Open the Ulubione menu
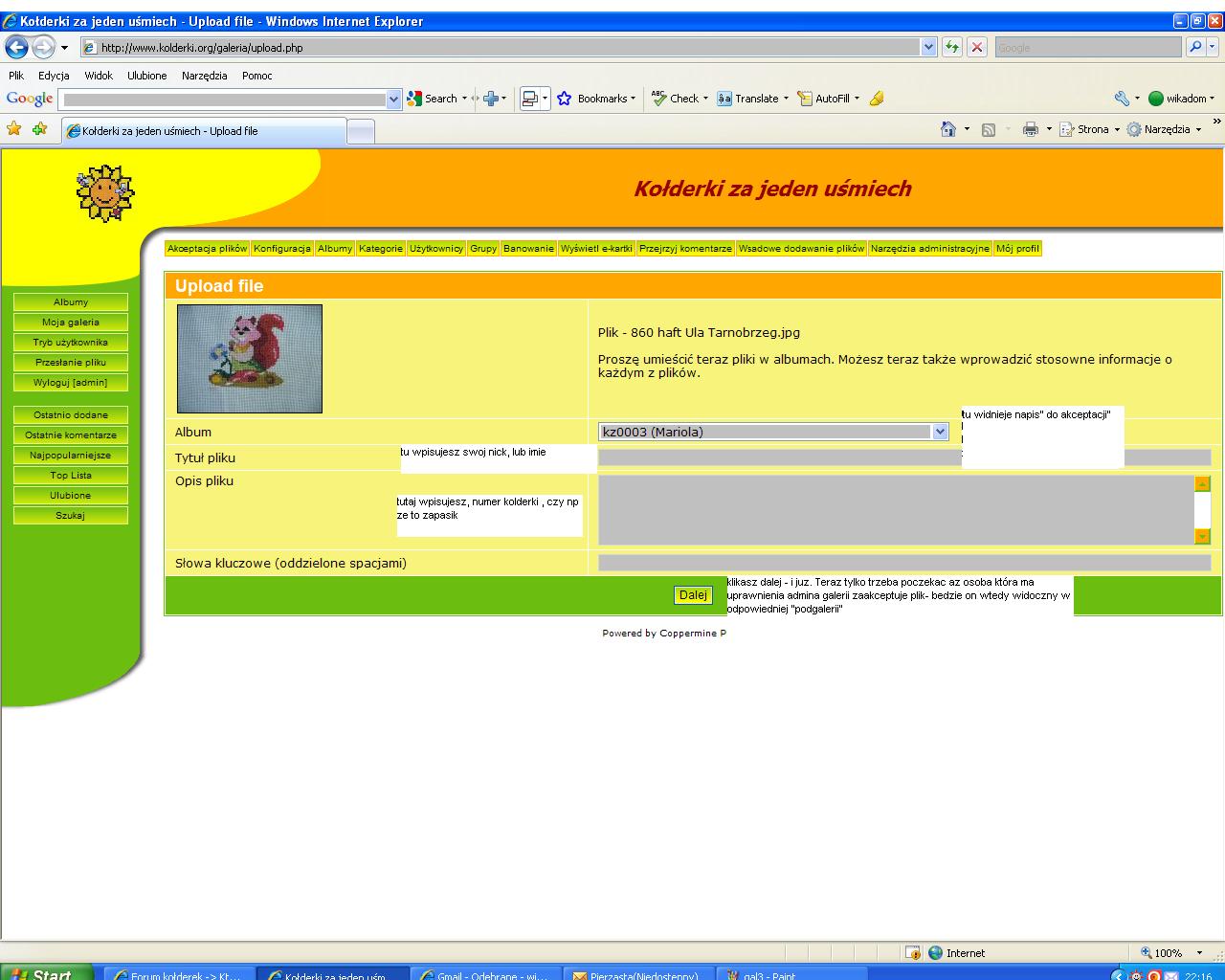 pos(146,76)
